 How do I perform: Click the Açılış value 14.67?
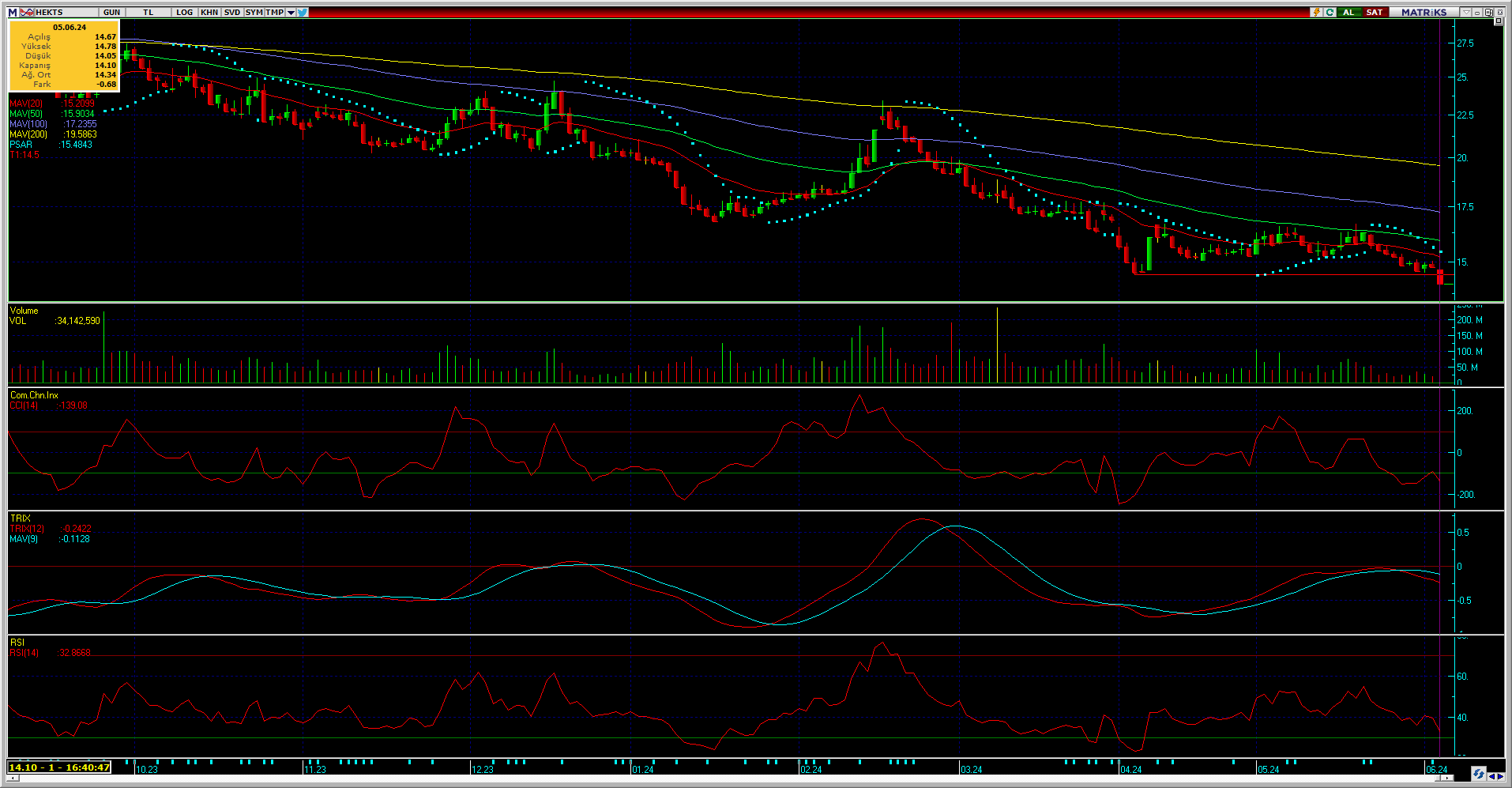click(x=106, y=37)
